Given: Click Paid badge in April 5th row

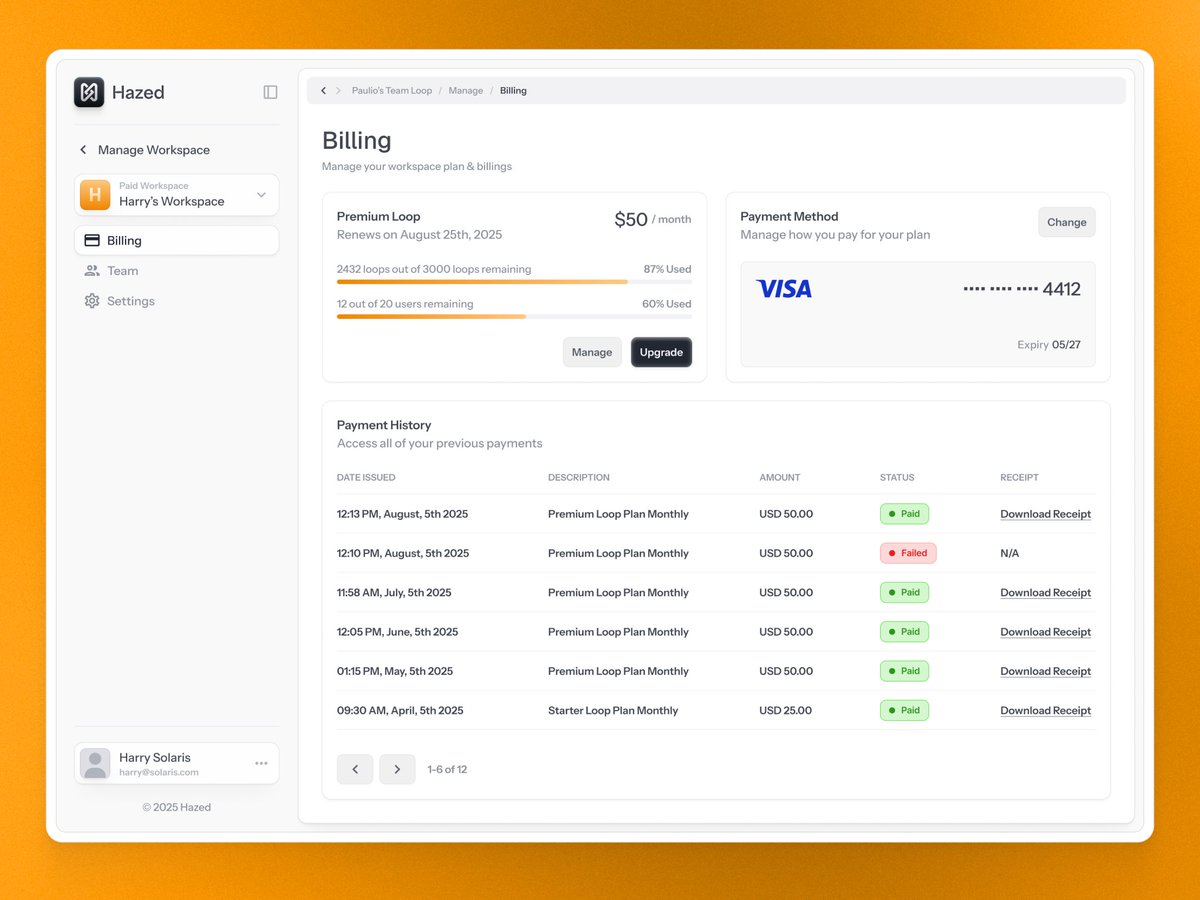Looking at the screenshot, I should [904, 711].
